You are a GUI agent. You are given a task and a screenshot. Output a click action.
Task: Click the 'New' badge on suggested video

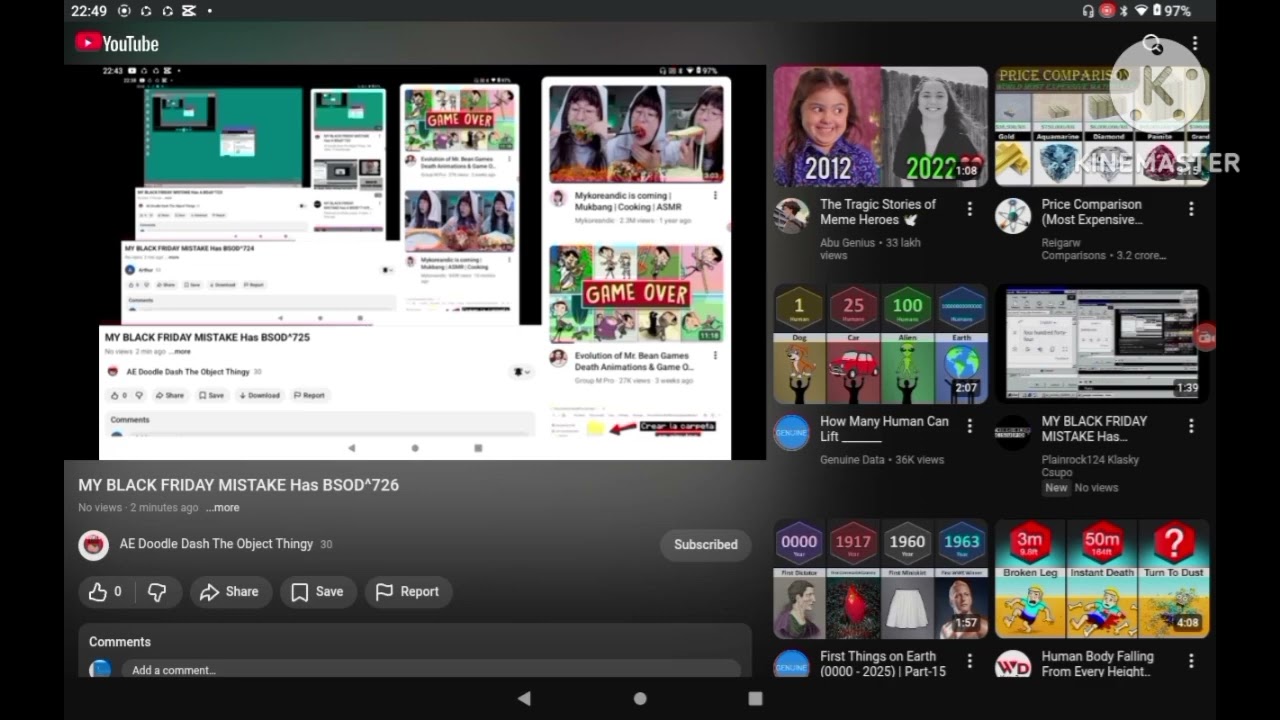coord(1056,488)
